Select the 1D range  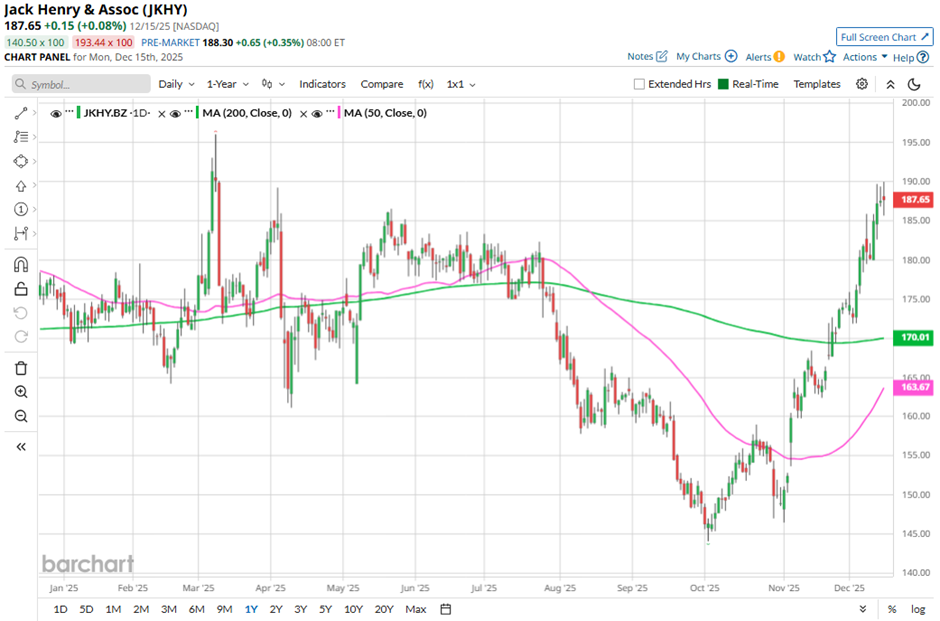point(61,609)
